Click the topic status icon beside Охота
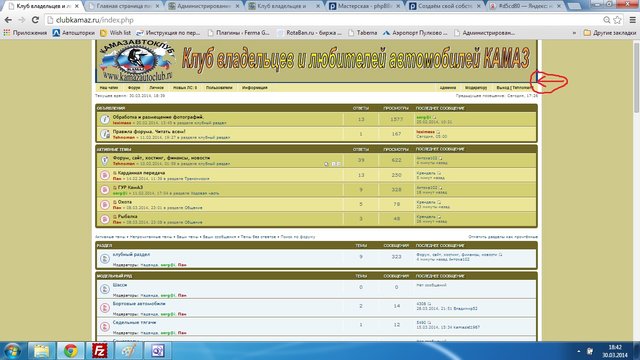This screenshot has width=640, height=360. tap(104, 204)
